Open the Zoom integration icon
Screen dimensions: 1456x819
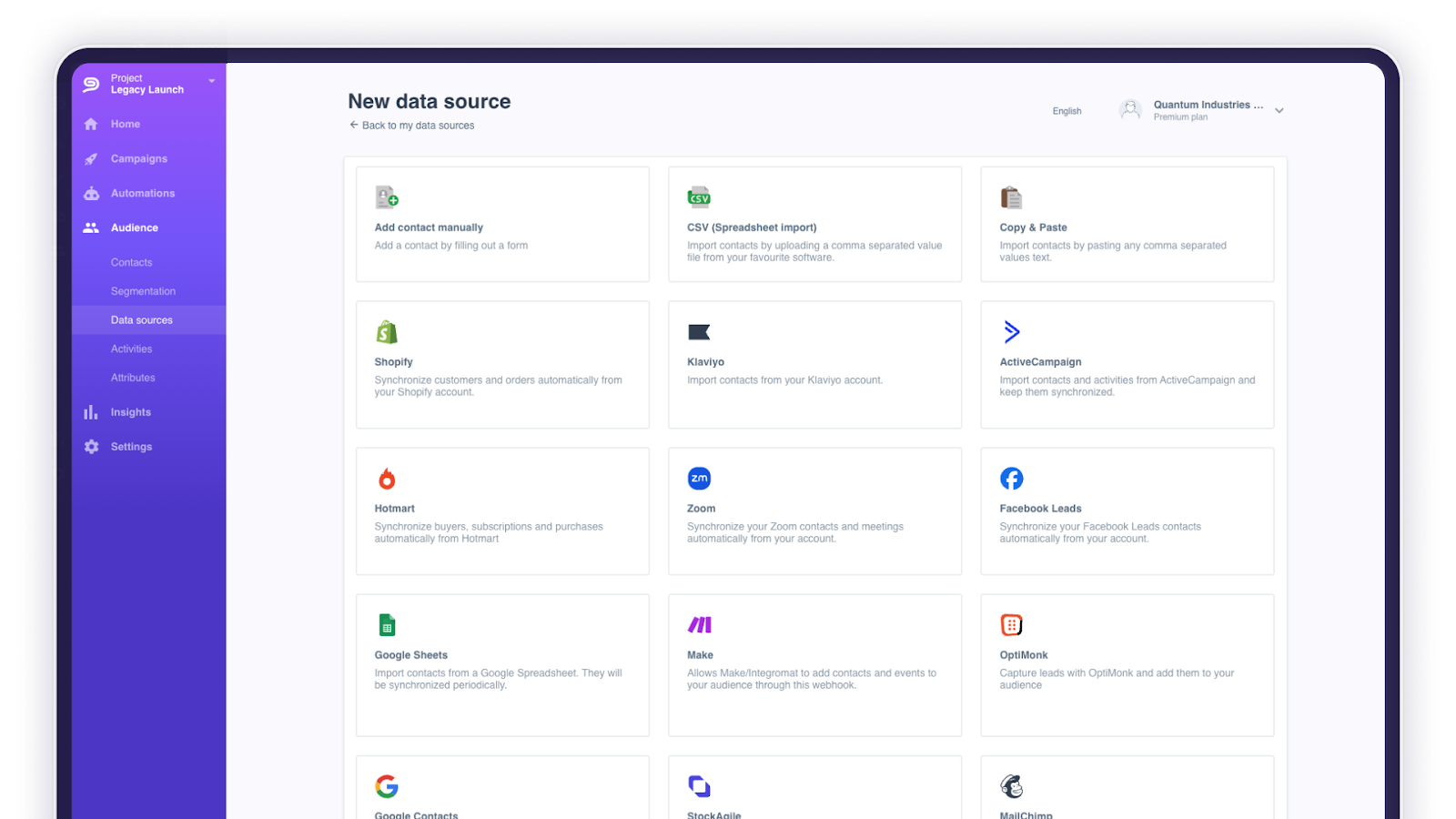pyautogui.click(x=699, y=478)
